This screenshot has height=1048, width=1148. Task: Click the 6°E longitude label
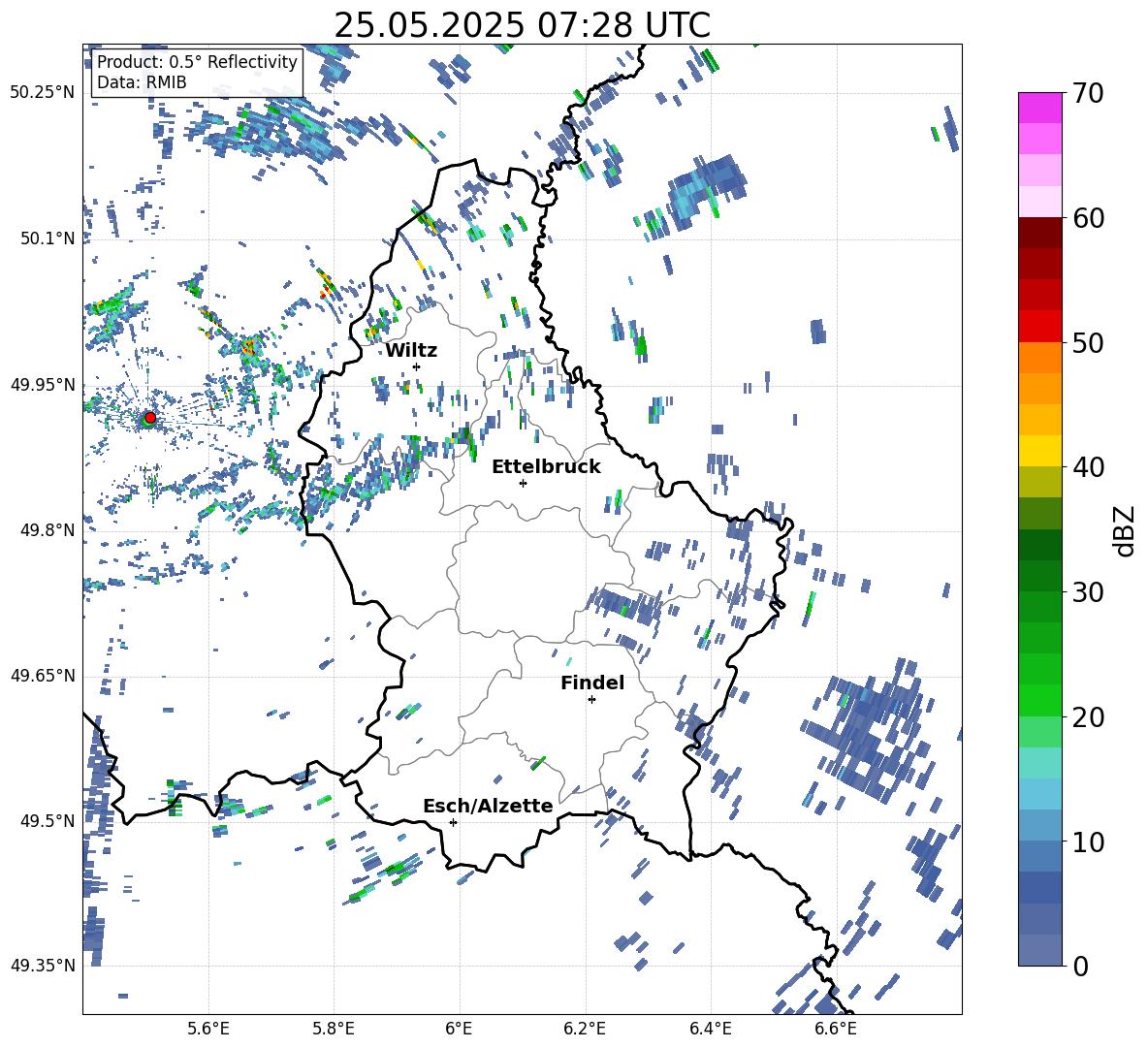459,1029
